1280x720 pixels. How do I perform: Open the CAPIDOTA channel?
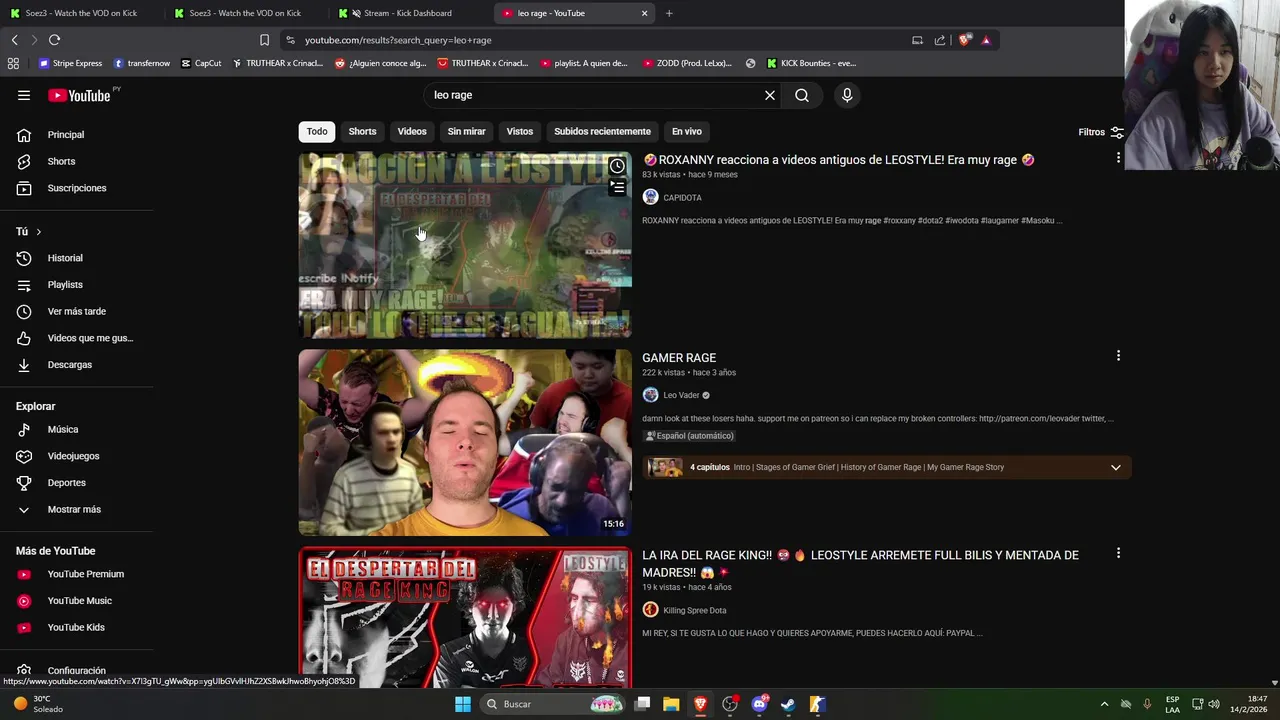click(682, 198)
